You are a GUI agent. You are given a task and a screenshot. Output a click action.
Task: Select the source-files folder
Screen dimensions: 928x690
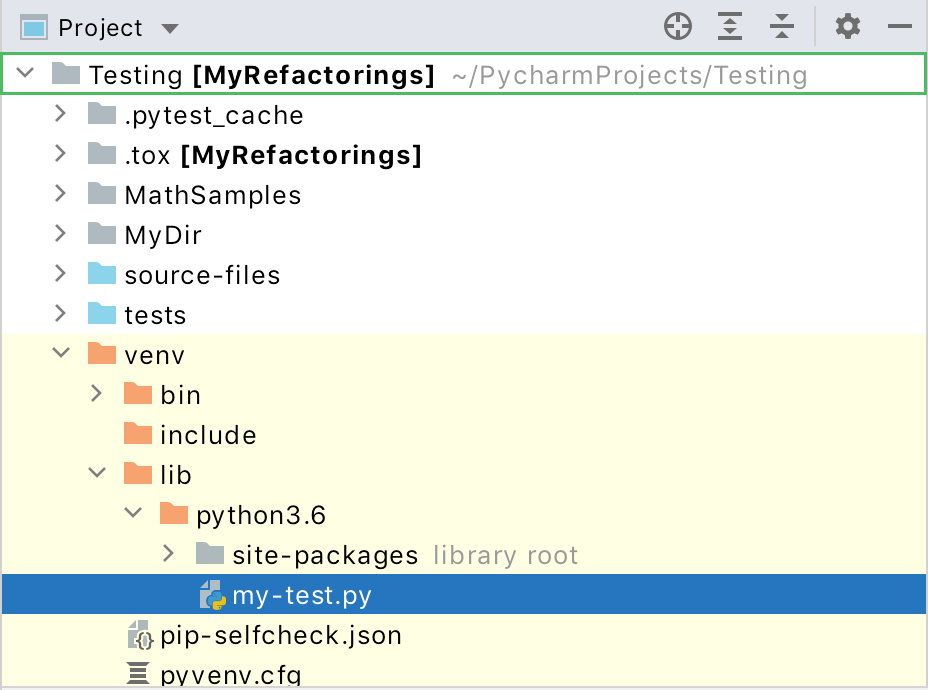pyautogui.click(x=200, y=274)
